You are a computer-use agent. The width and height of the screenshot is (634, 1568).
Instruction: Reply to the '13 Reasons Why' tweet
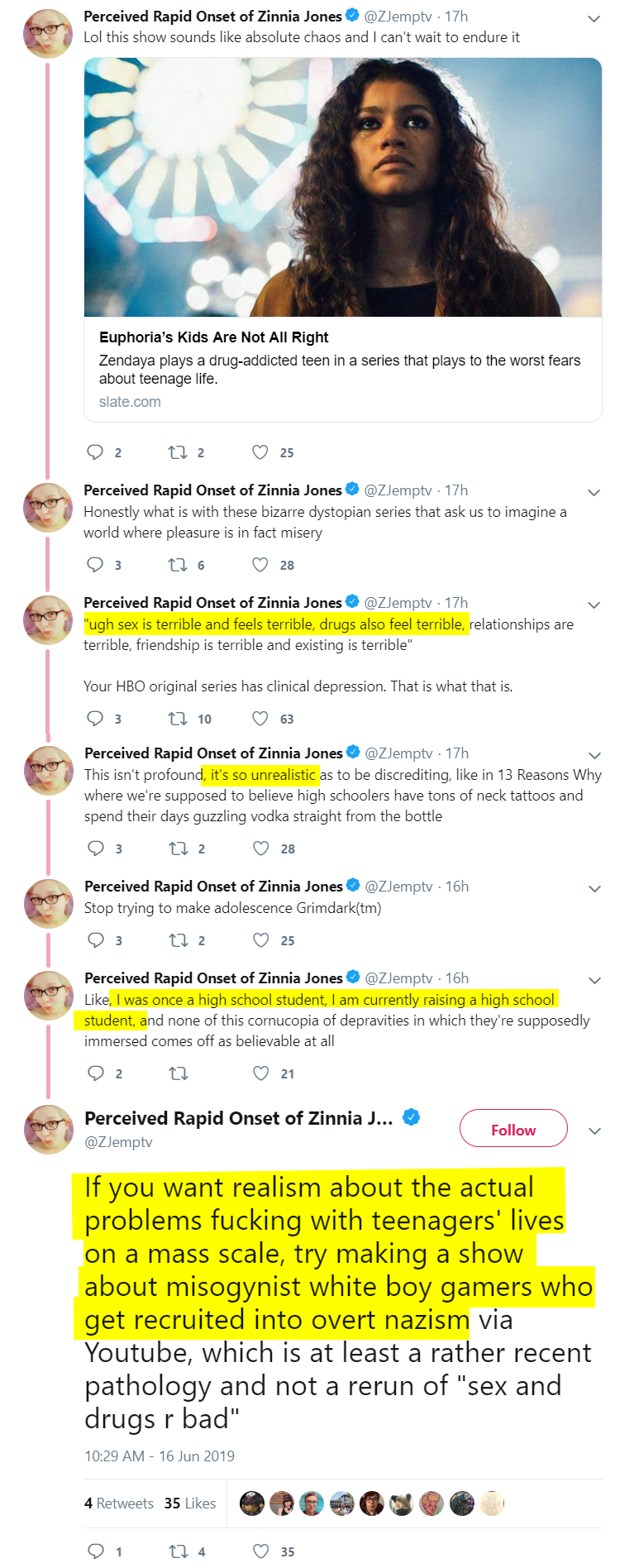(x=96, y=848)
